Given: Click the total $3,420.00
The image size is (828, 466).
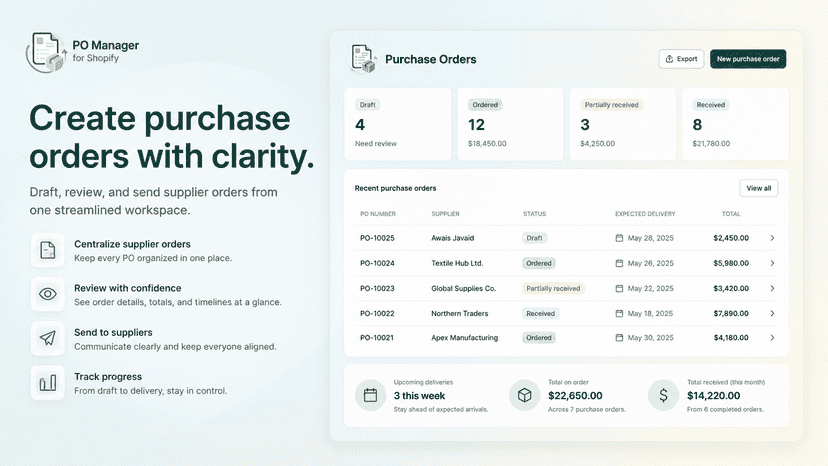Looking at the screenshot, I should click(x=731, y=288).
